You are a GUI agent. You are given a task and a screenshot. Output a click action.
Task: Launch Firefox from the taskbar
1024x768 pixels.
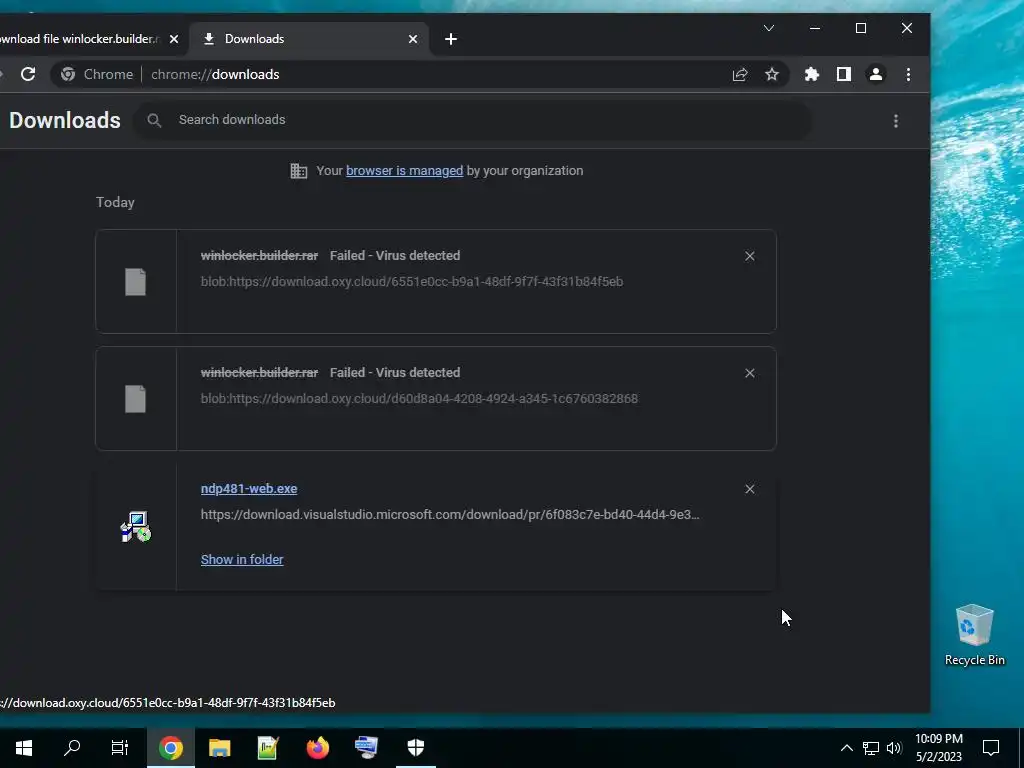(317, 748)
